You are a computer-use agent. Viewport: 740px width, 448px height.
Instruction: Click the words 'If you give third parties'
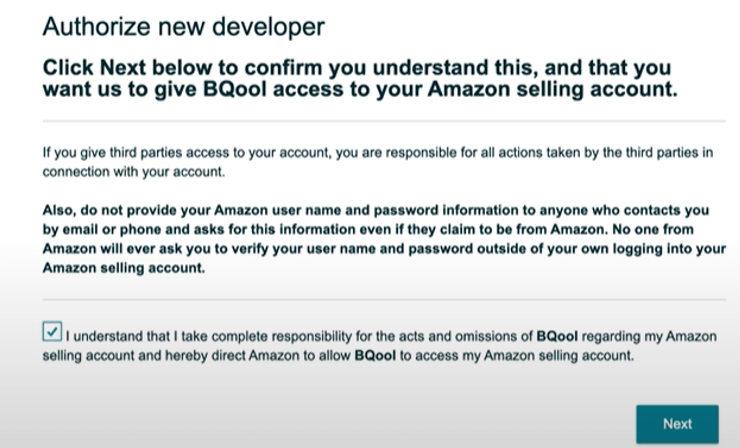pyautogui.click(x=112, y=153)
